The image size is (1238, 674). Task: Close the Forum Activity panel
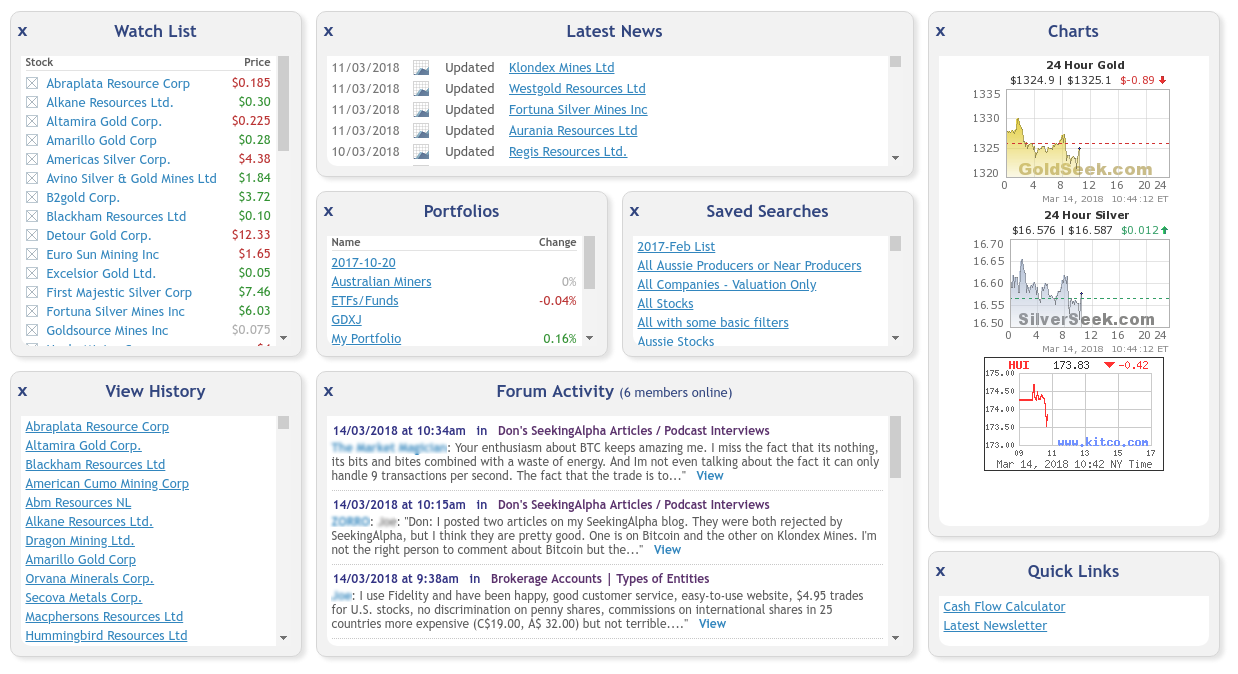click(329, 392)
